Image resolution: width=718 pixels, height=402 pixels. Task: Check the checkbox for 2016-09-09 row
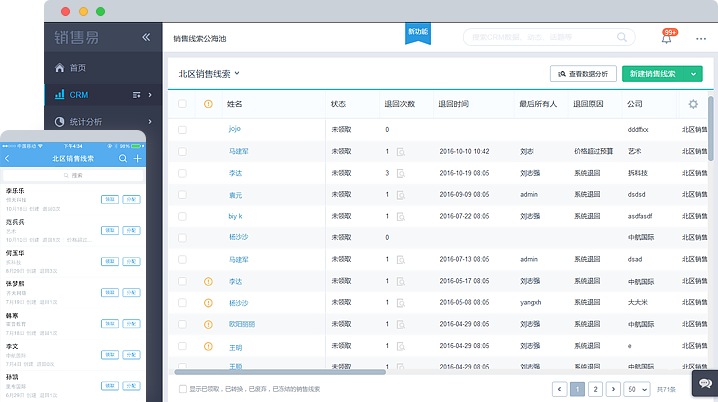pyautogui.click(x=182, y=195)
